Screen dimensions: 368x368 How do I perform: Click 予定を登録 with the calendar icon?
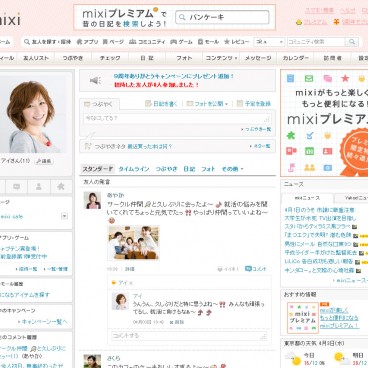coord(254,104)
